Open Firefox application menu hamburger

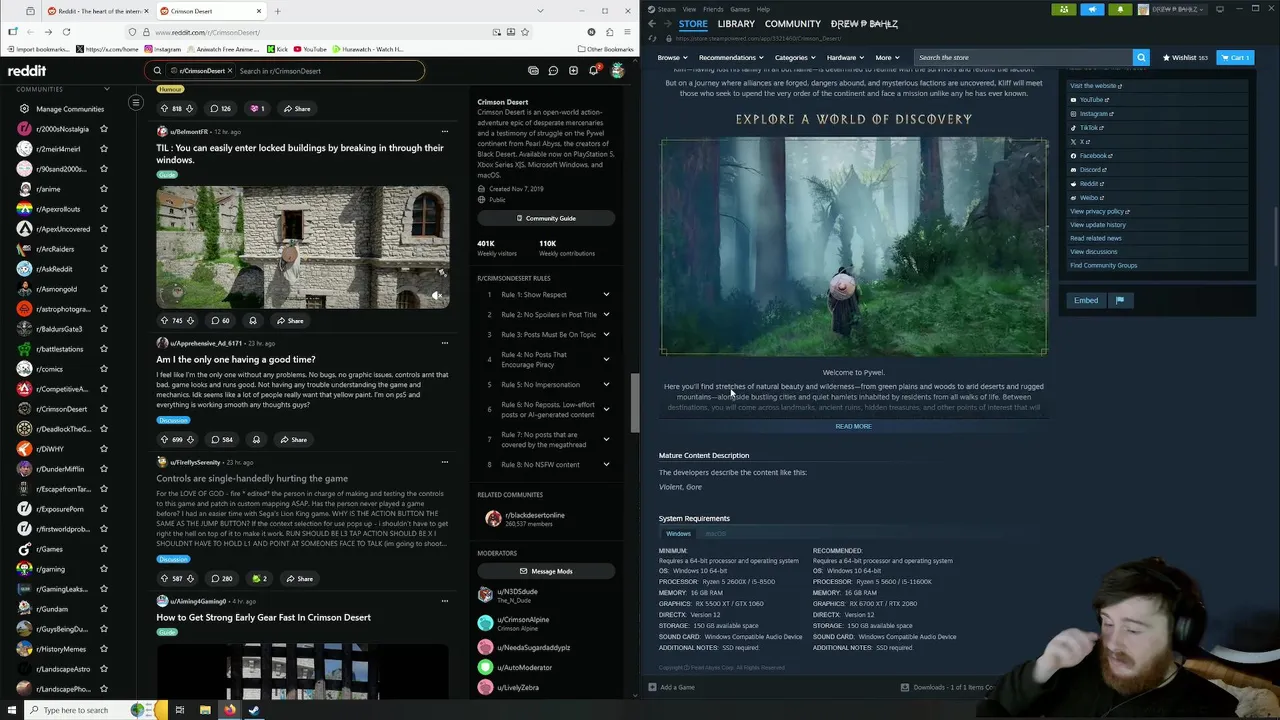click(625, 32)
